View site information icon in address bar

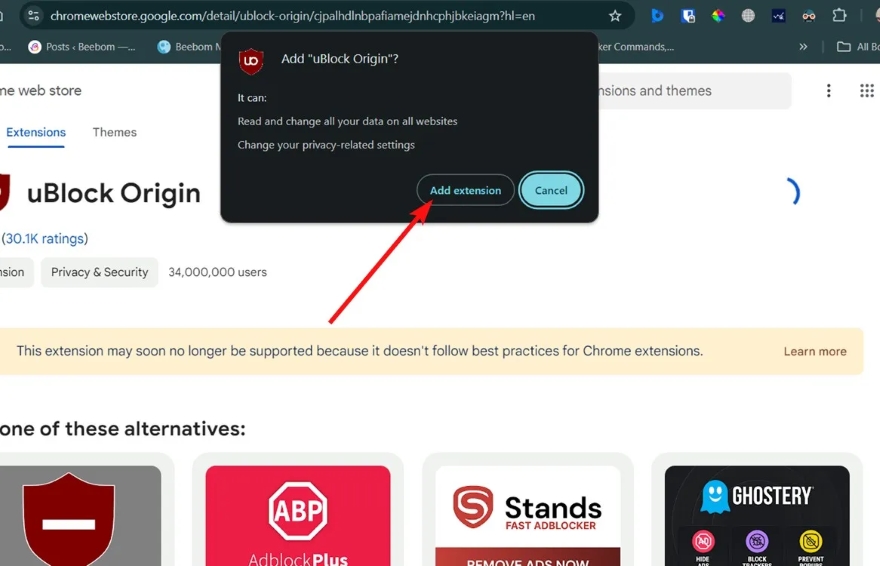[34, 16]
